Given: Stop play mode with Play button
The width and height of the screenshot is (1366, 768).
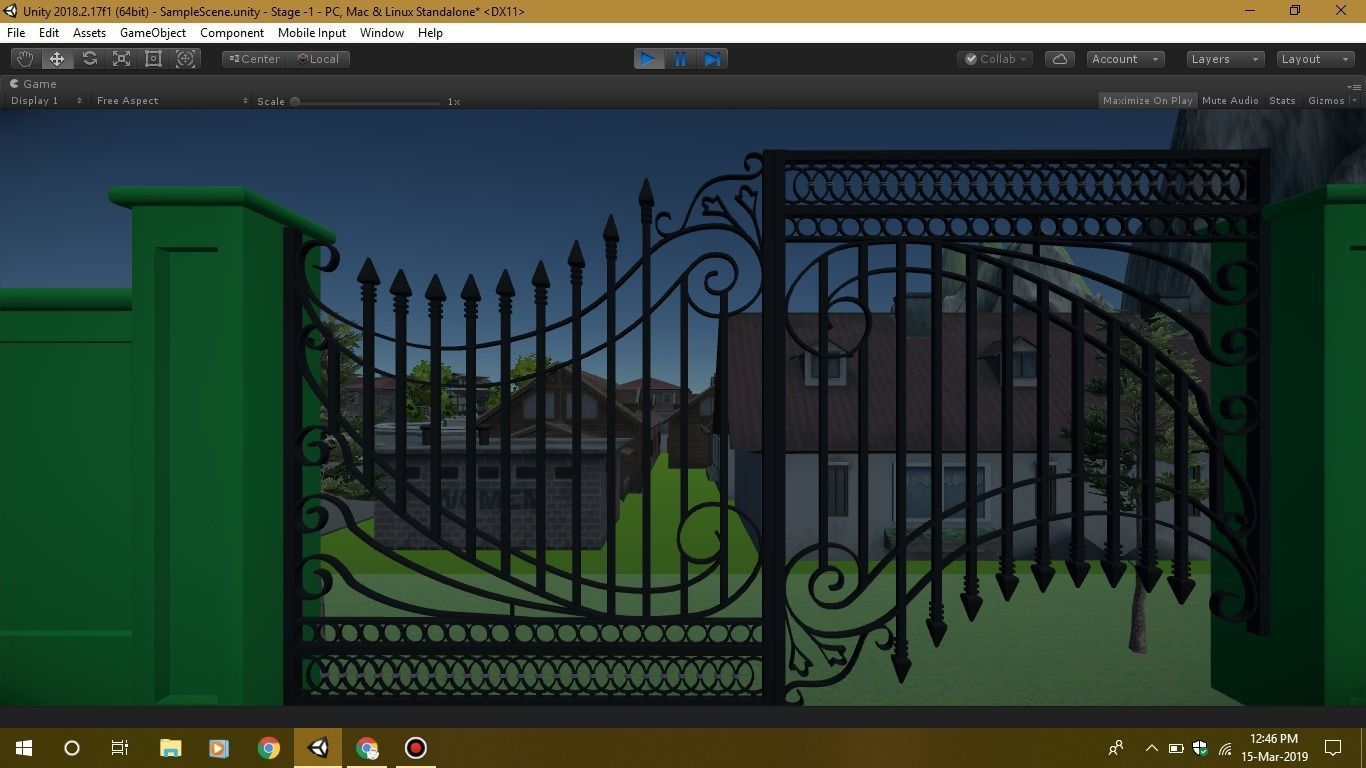Looking at the screenshot, I should point(648,59).
